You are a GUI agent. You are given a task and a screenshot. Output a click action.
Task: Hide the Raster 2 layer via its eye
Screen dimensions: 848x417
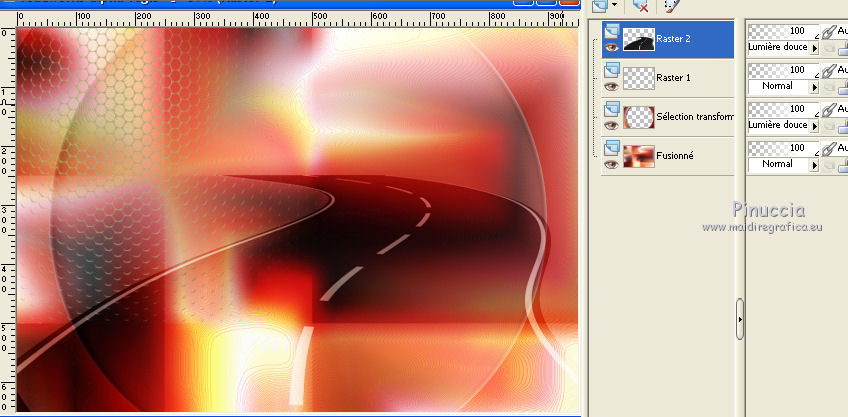click(x=612, y=47)
